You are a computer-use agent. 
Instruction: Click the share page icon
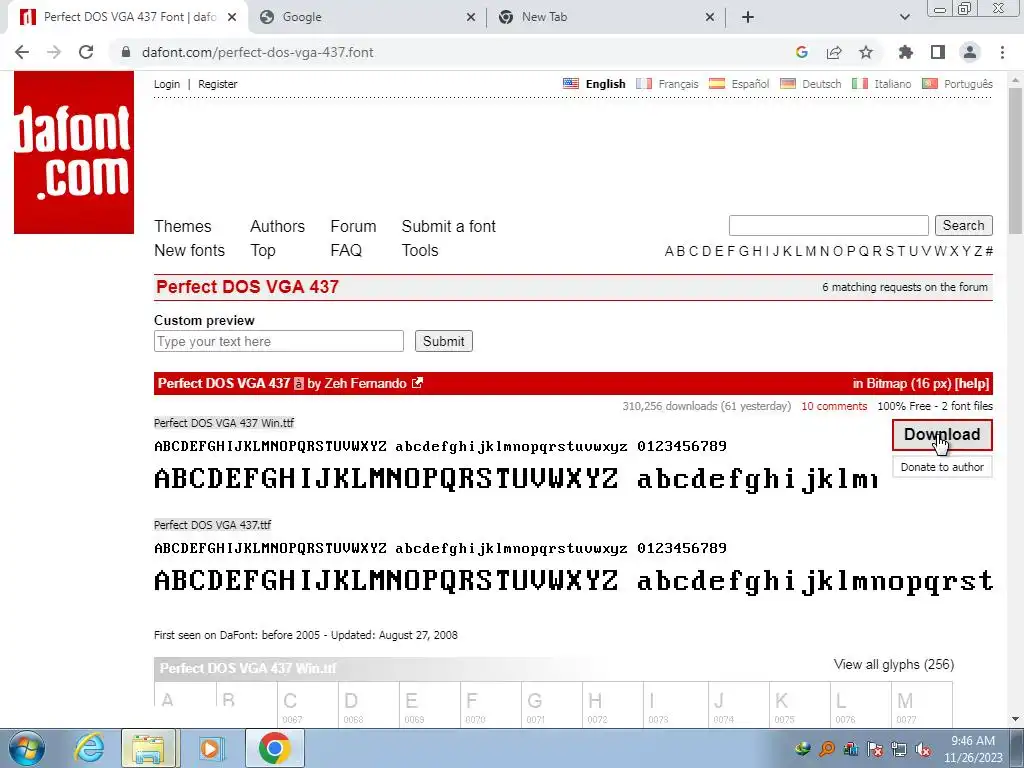[x=834, y=52]
